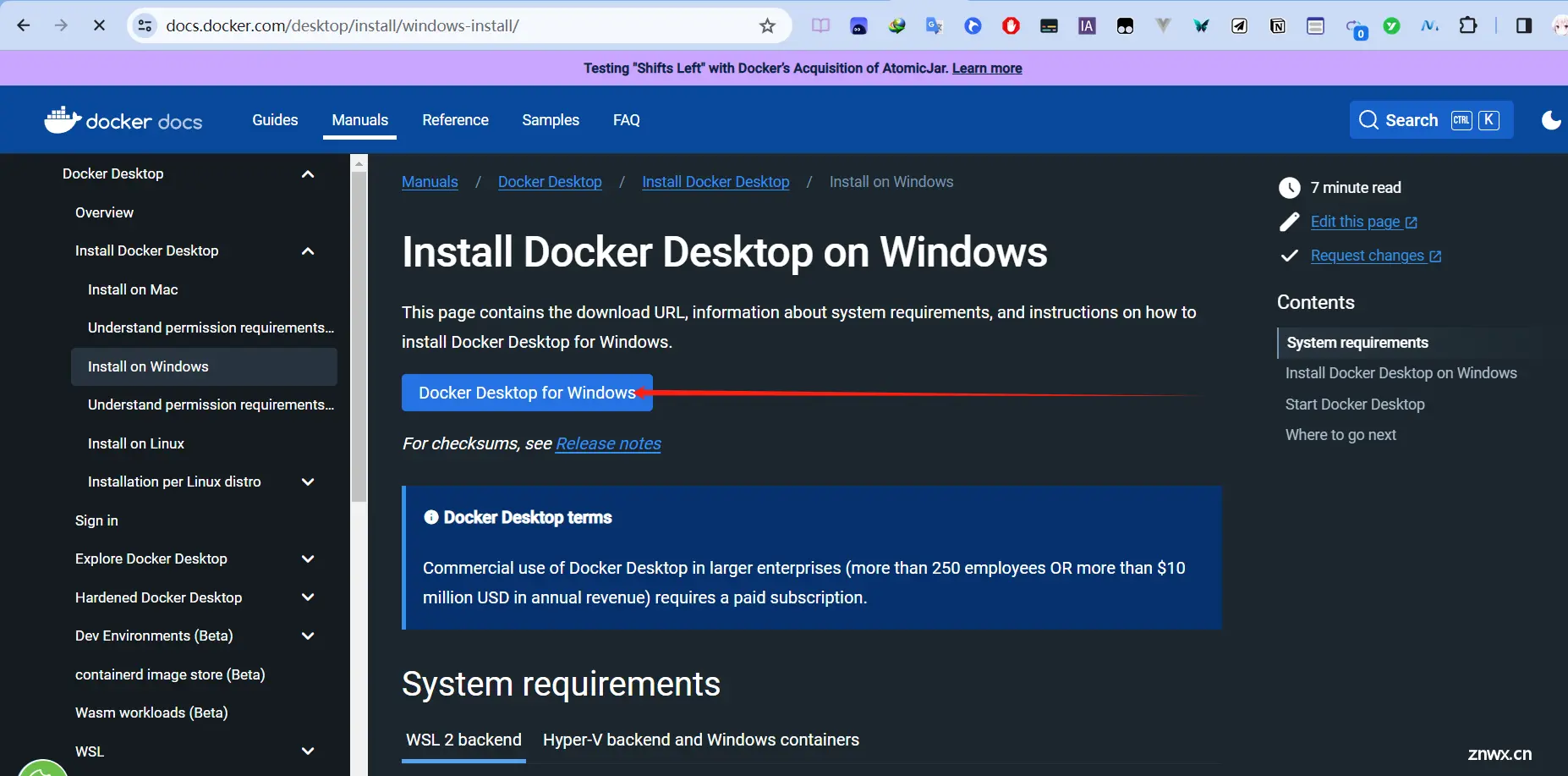
Task: Click the checkmark icon beside Request changes
Action: (1289, 256)
